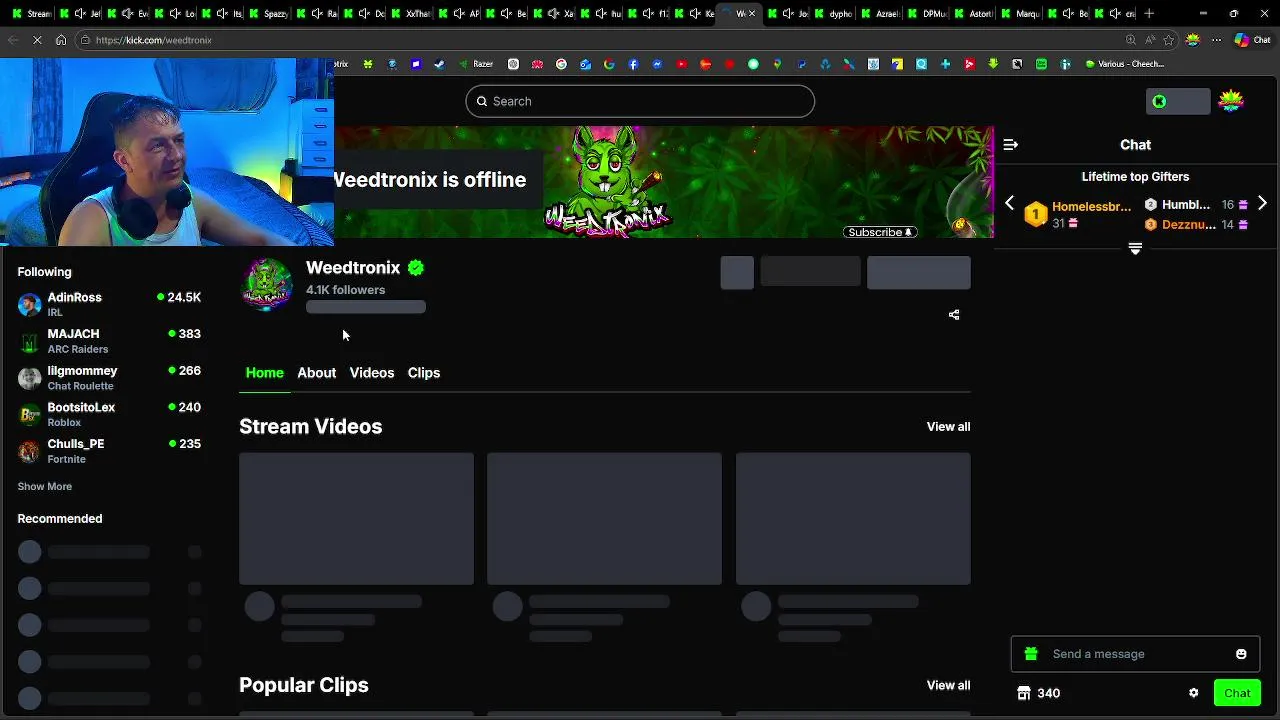1280x720 pixels.
Task: Open the Razer bookmark
Action: pos(476,64)
